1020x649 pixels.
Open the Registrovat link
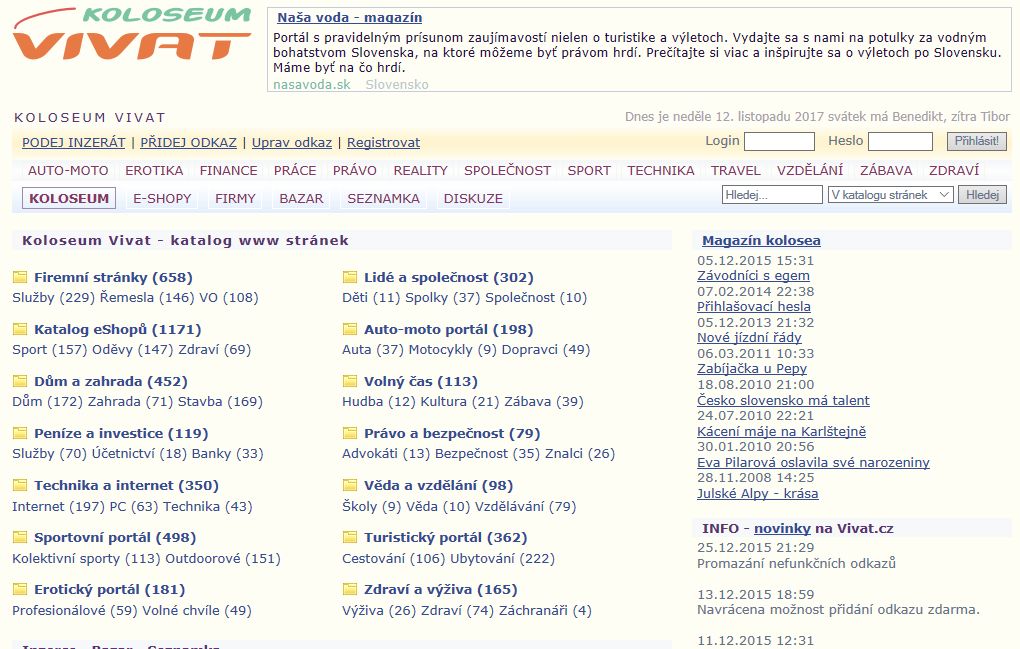[383, 143]
